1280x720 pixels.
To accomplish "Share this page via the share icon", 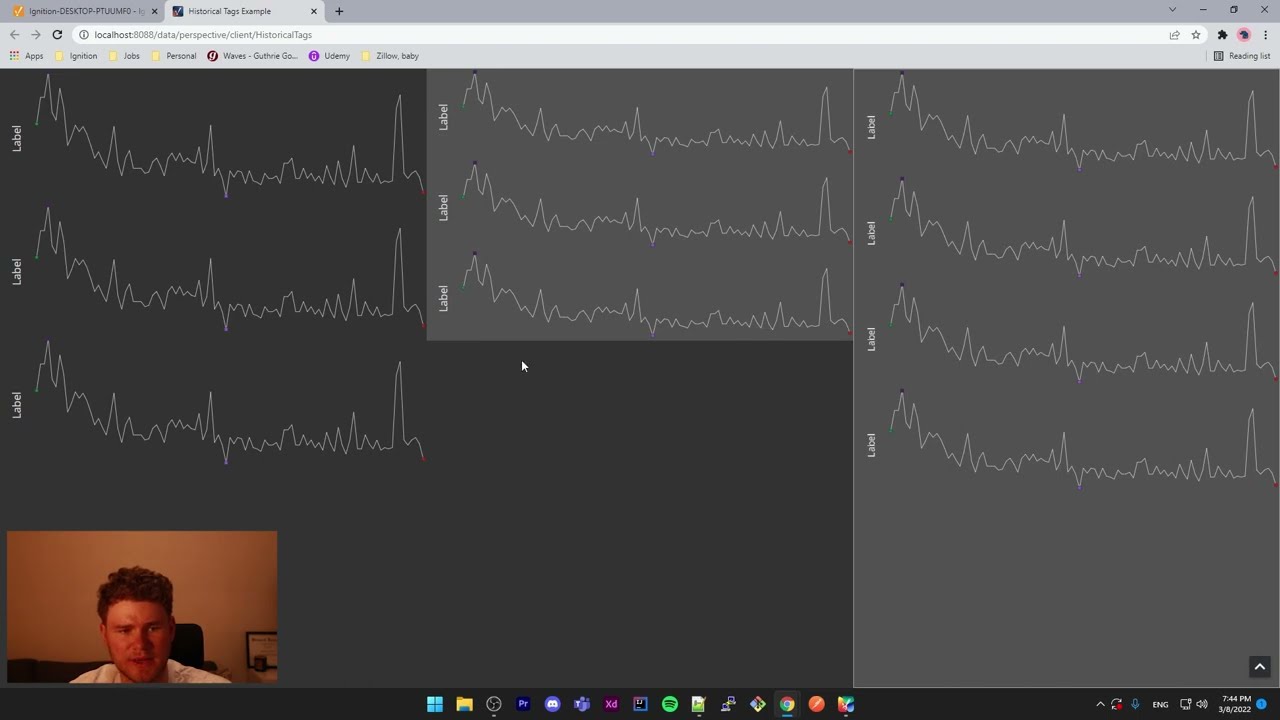I will [x=1175, y=35].
